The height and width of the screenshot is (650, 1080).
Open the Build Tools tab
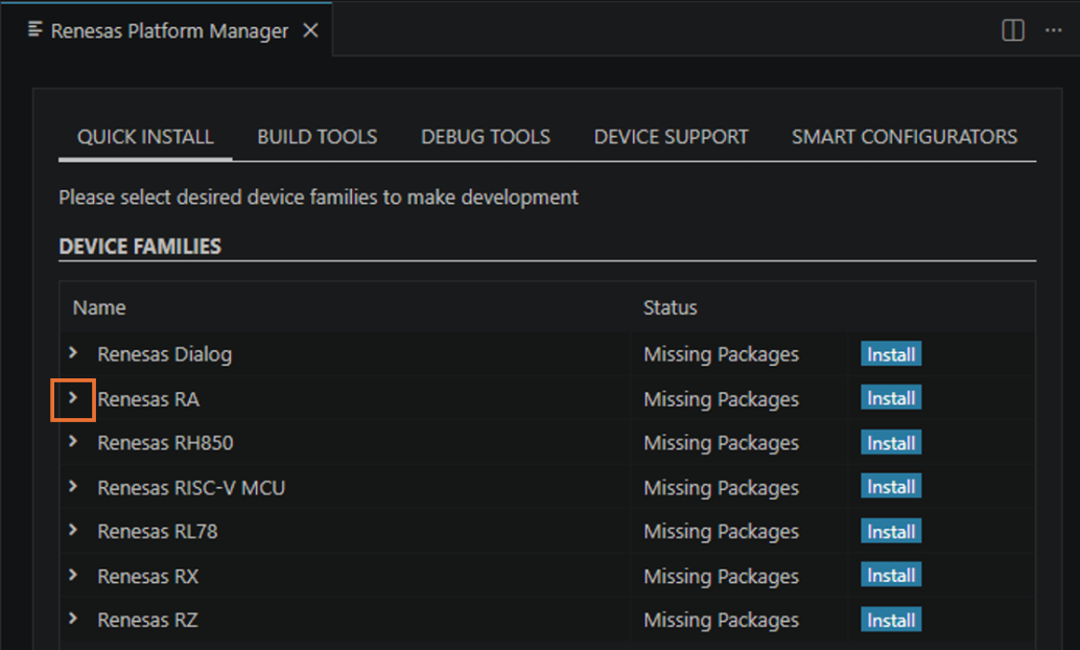click(317, 137)
